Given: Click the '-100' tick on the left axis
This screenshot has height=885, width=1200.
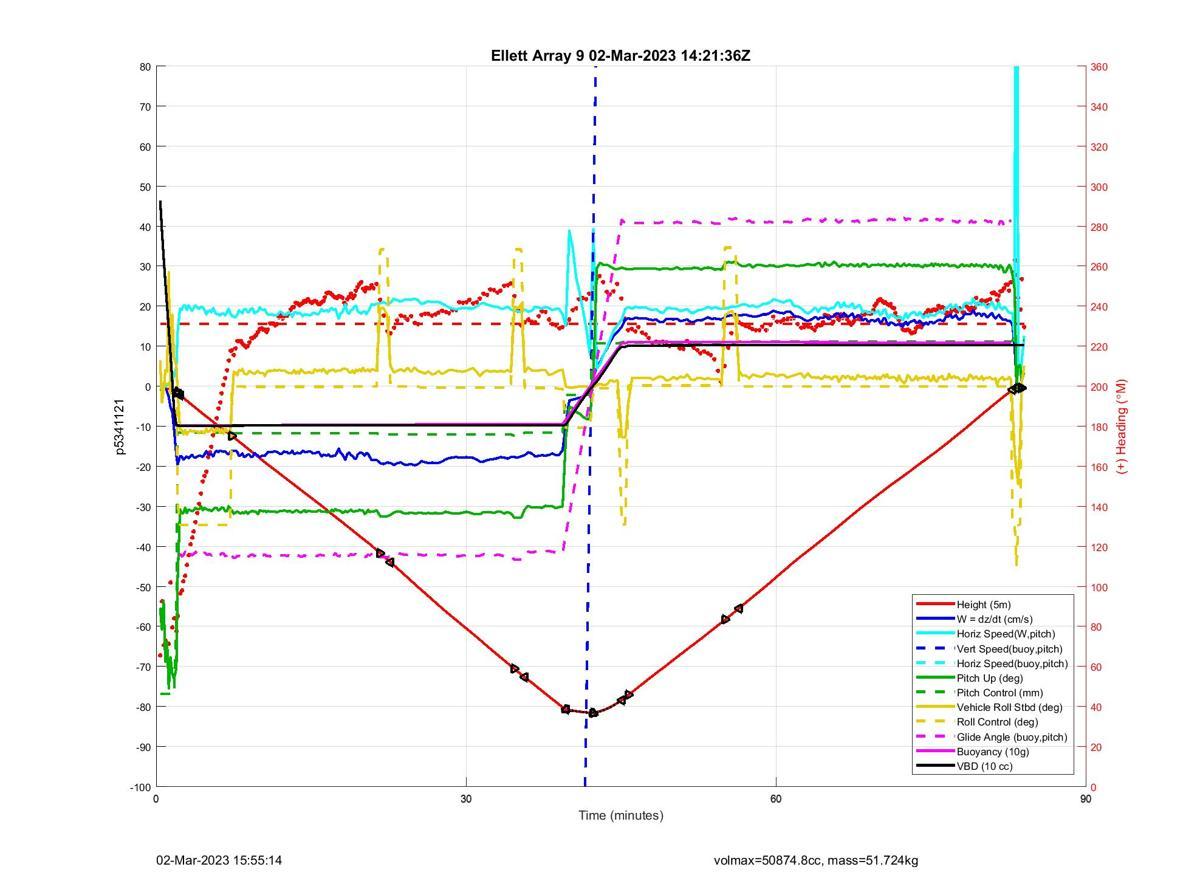Looking at the screenshot, I should pos(141,787).
